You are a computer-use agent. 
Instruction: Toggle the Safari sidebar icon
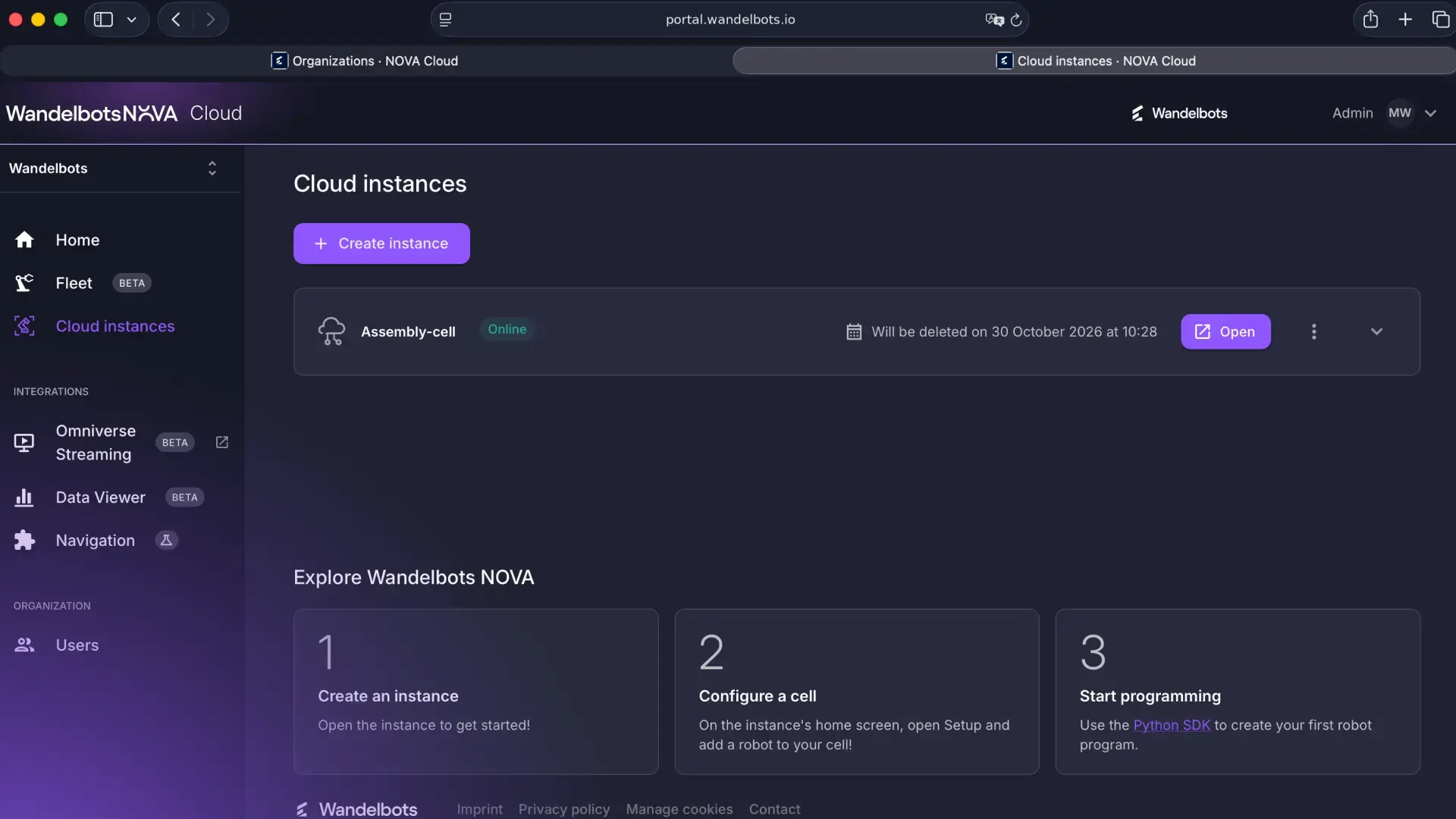(x=103, y=20)
